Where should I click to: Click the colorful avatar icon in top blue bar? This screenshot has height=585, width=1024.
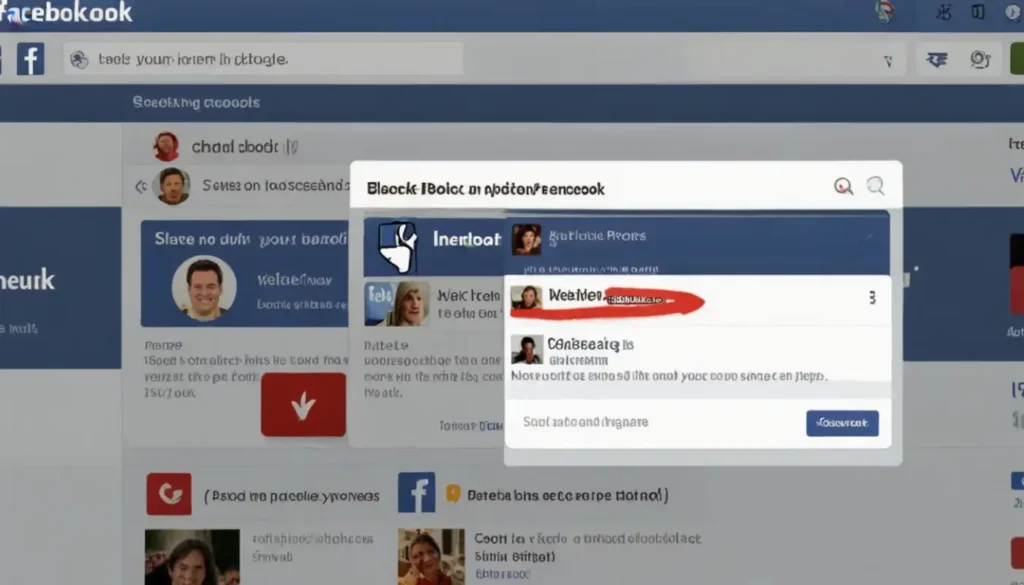pyautogui.click(x=885, y=12)
